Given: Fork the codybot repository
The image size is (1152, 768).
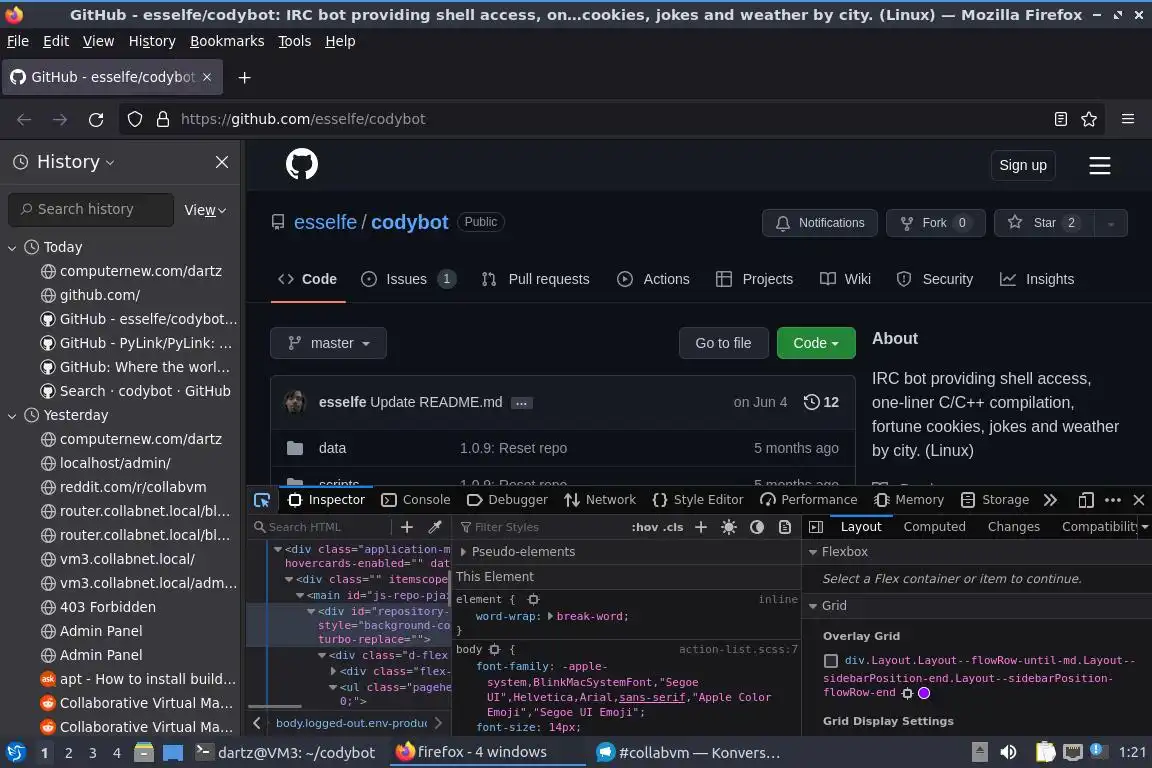Looking at the screenshot, I should pyautogui.click(x=935, y=223).
